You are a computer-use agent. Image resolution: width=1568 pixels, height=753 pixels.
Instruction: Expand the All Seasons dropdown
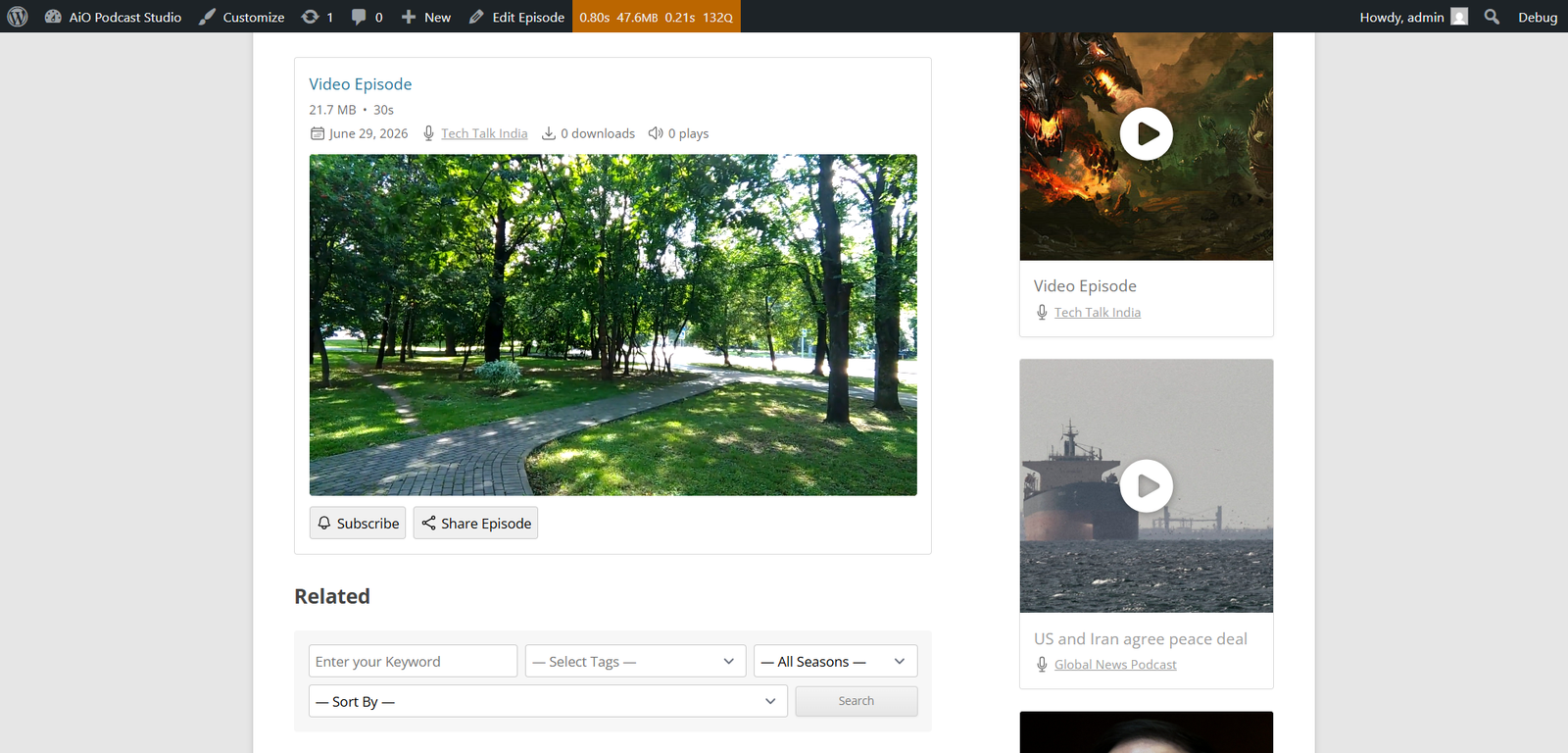click(x=835, y=661)
